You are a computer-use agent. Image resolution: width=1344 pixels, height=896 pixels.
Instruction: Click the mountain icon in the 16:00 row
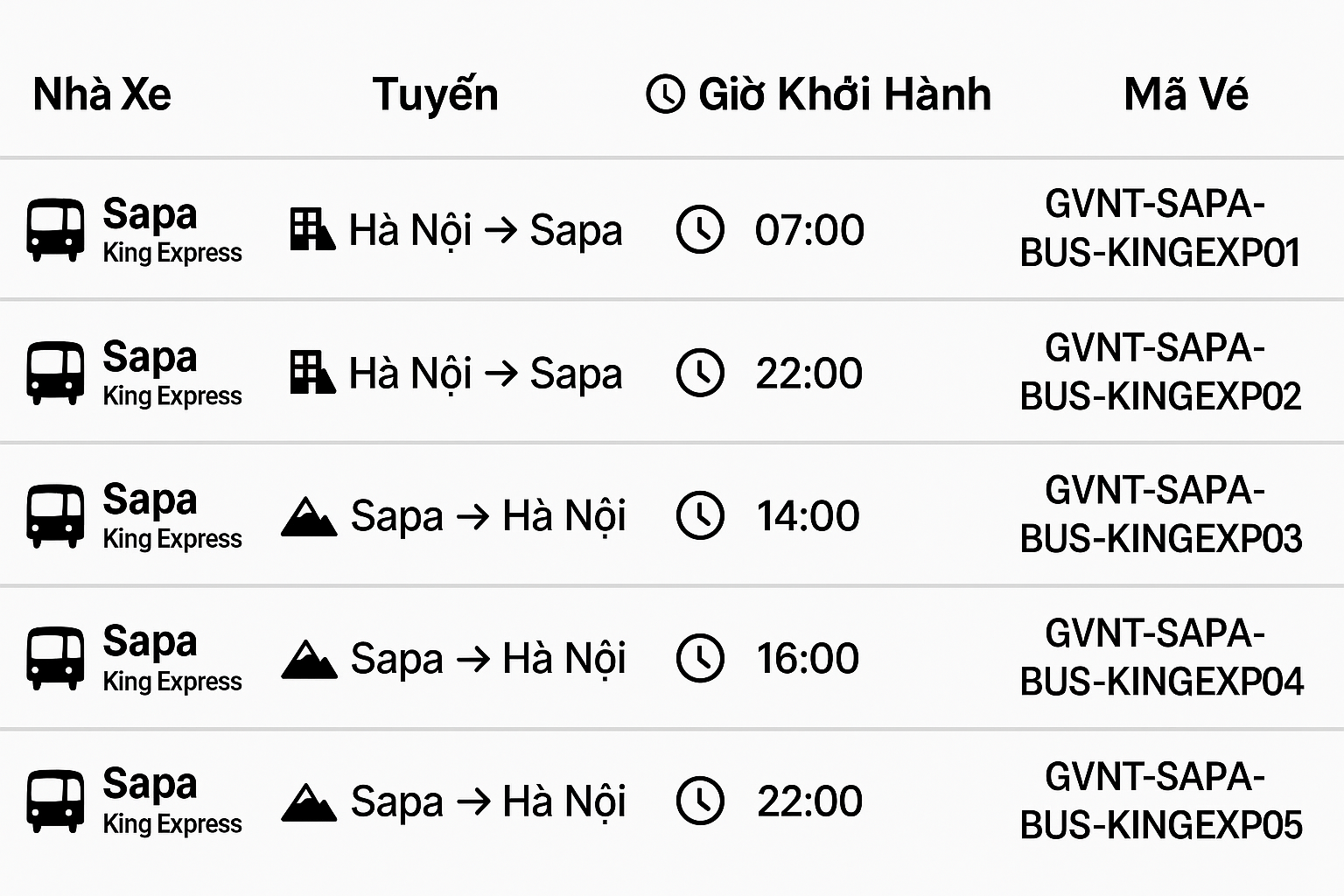point(309,659)
